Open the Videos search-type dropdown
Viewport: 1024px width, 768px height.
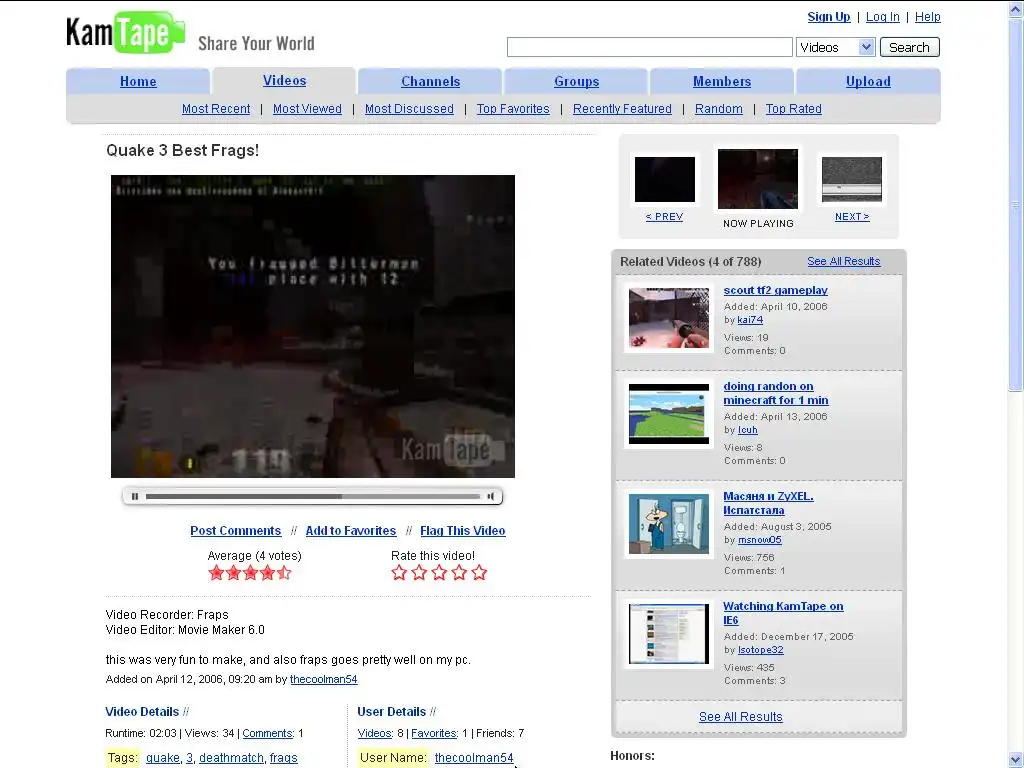(835, 47)
